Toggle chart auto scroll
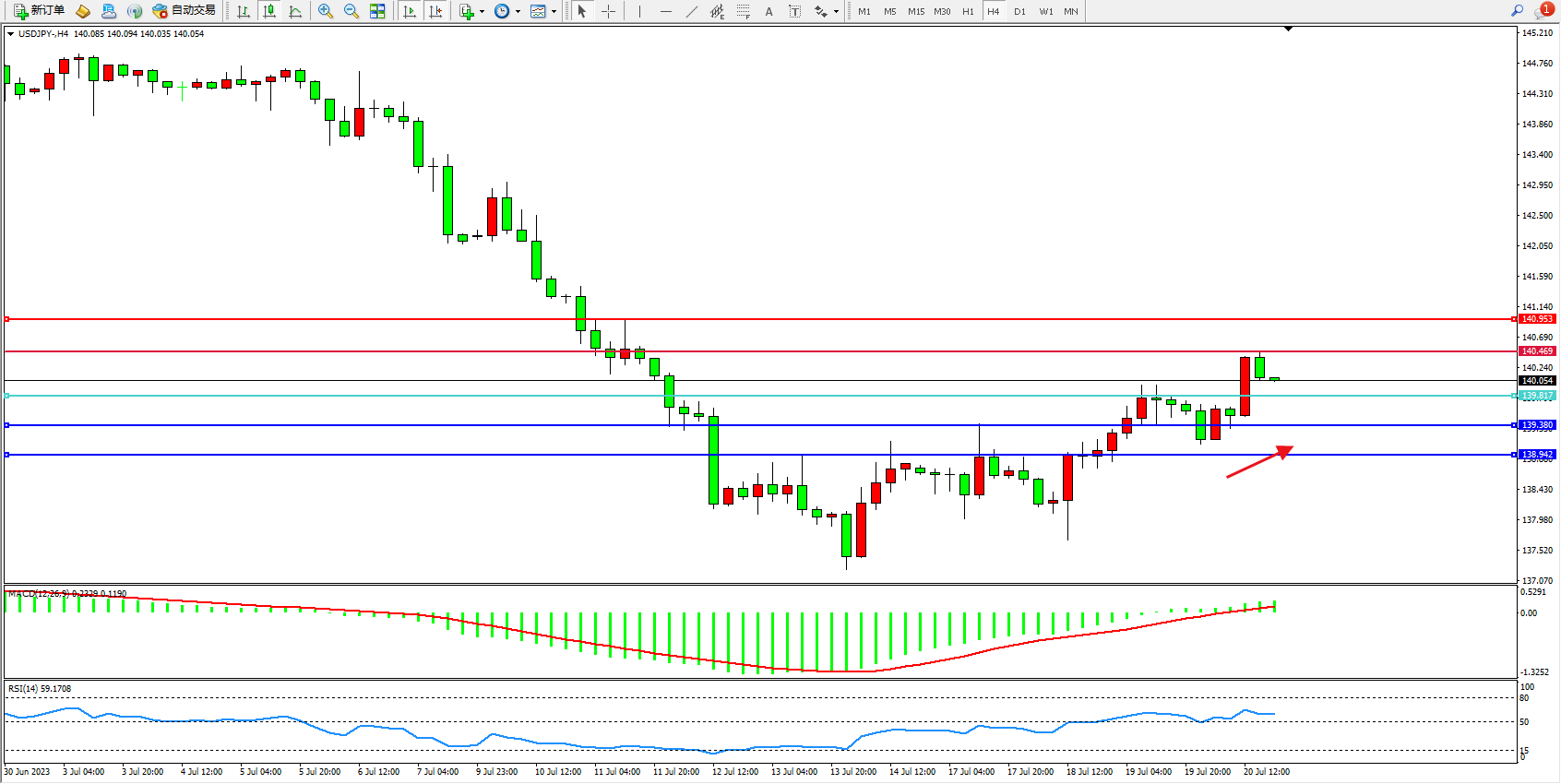The image size is (1561, 784). 410,11
